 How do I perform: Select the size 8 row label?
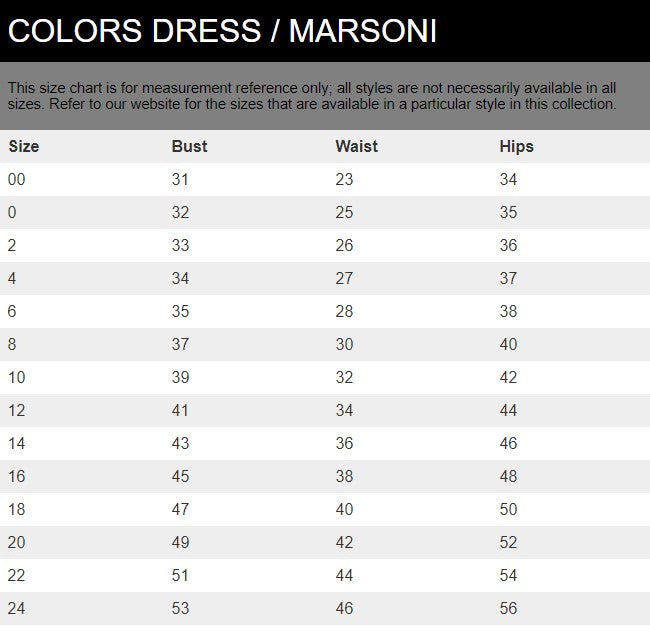pyautogui.click(x=12, y=345)
